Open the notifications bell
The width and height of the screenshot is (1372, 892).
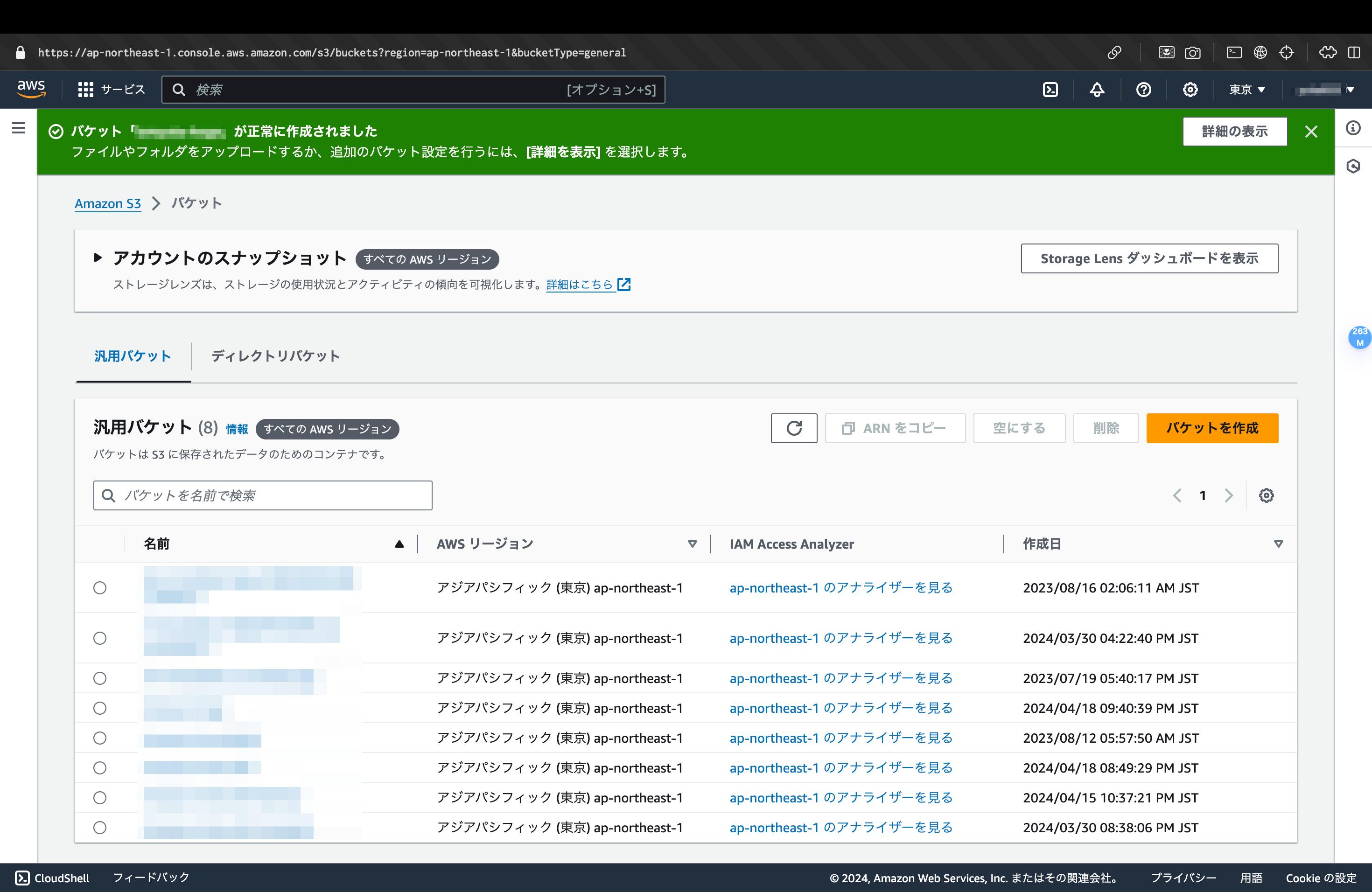(x=1097, y=89)
